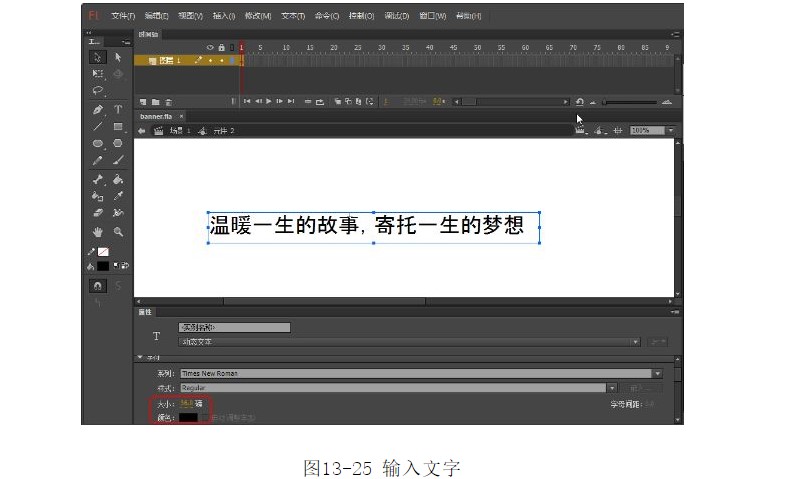Click the back arrow in edit bar
Image resolution: width=789 pixels, height=479 pixels.
(x=143, y=130)
